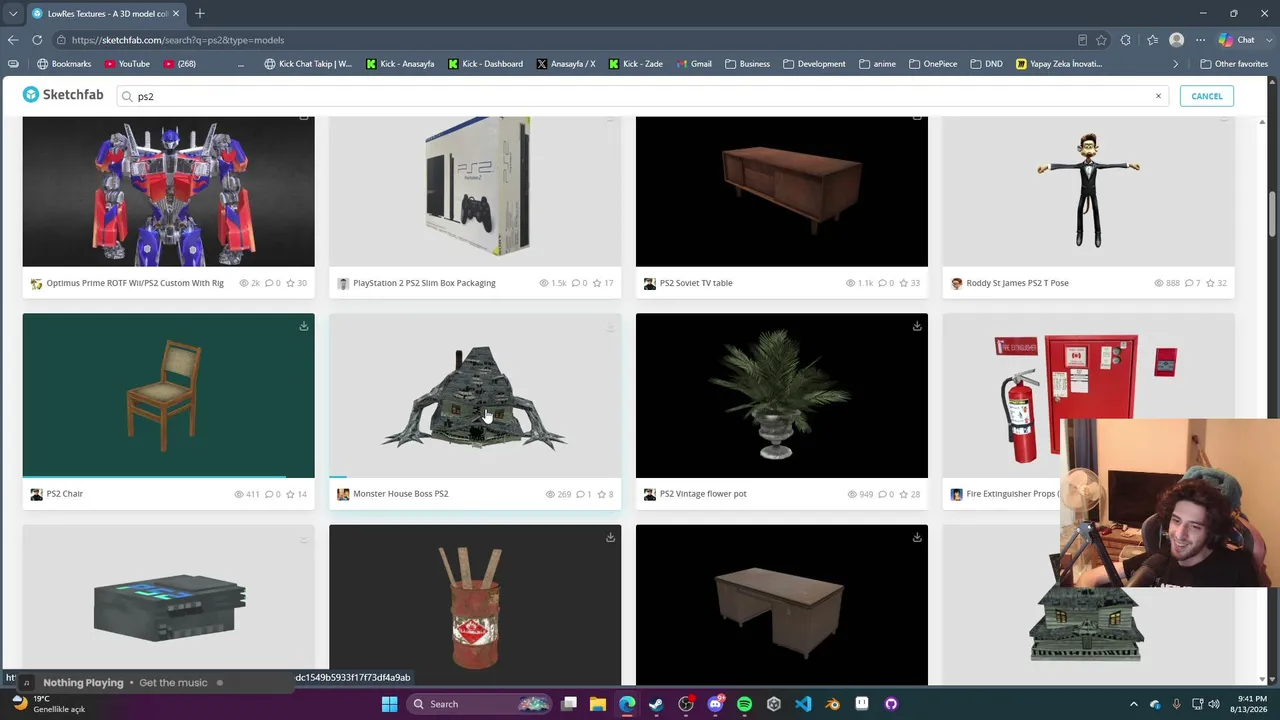The height and width of the screenshot is (720, 1280).
Task: Open the PS2 Vintage flower pot thumbnail
Action: (781, 396)
